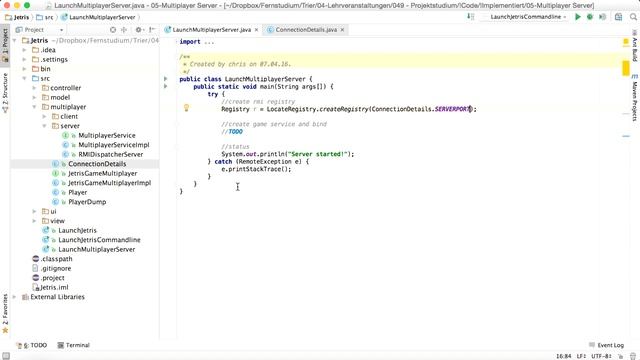Screen dimensions: 640x360
Task: Expand the collapsed import statement
Action: [209, 42]
